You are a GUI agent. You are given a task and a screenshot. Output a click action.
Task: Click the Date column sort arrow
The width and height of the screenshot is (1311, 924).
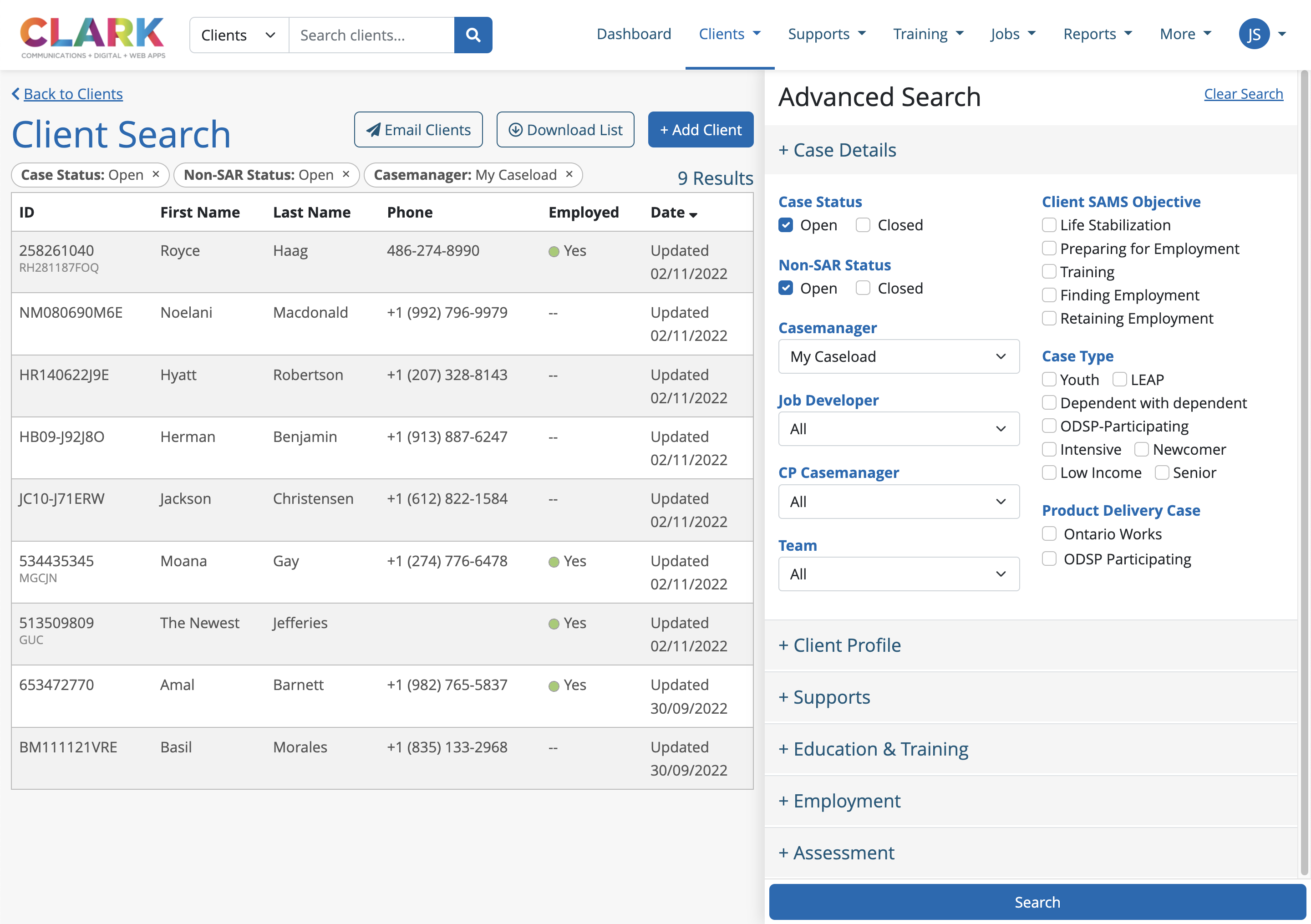694,215
